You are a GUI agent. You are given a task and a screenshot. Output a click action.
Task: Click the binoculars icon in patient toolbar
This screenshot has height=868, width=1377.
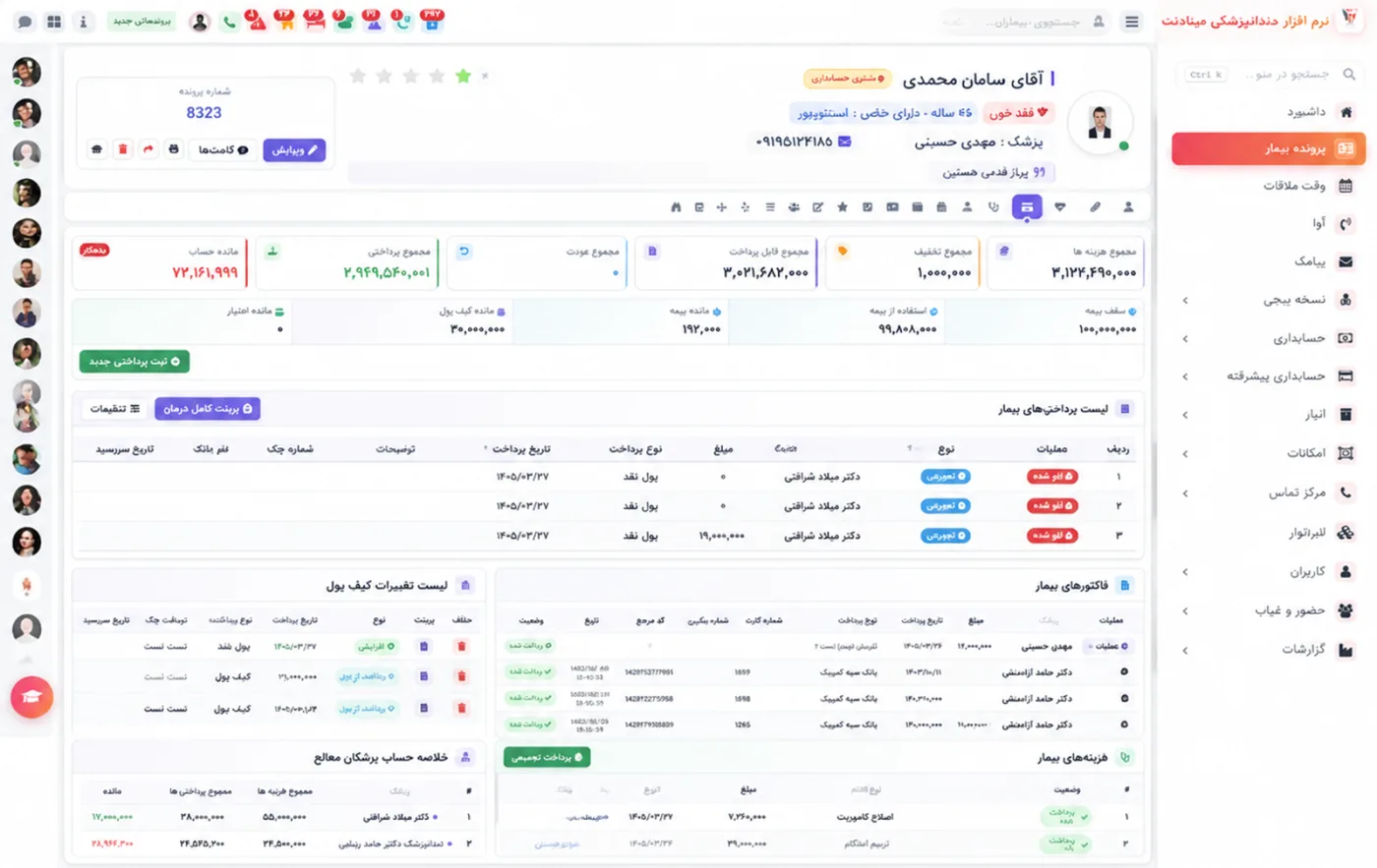676,207
